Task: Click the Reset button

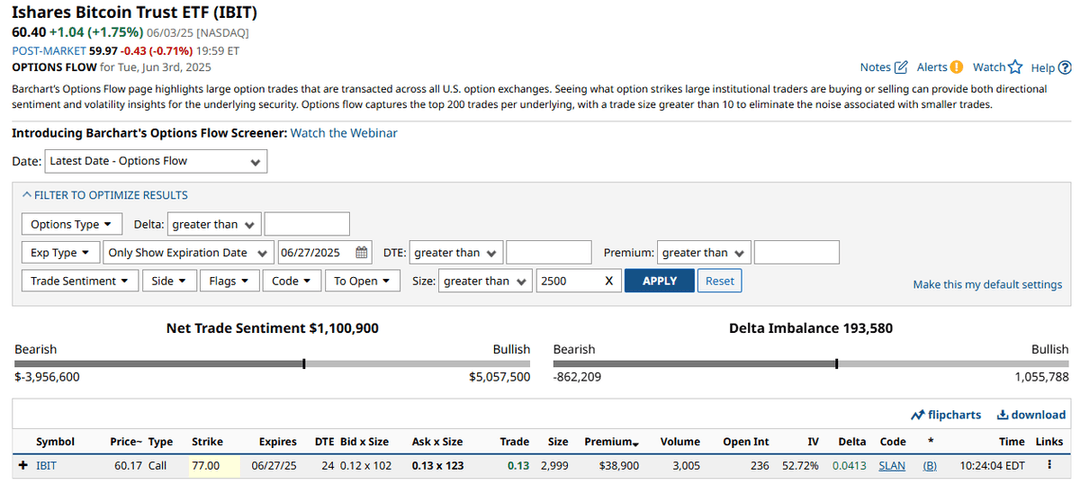Action: [x=720, y=281]
